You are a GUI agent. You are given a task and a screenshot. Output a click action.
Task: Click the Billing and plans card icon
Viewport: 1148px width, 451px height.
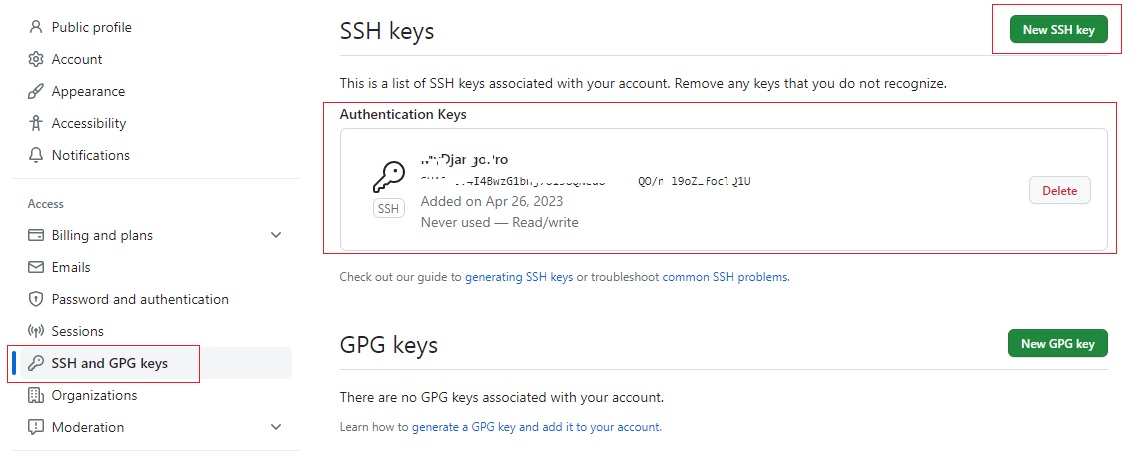point(36,235)
